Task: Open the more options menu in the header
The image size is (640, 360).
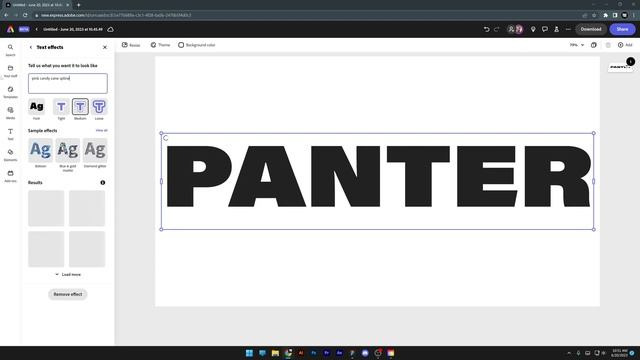Action: coord(568,29)
